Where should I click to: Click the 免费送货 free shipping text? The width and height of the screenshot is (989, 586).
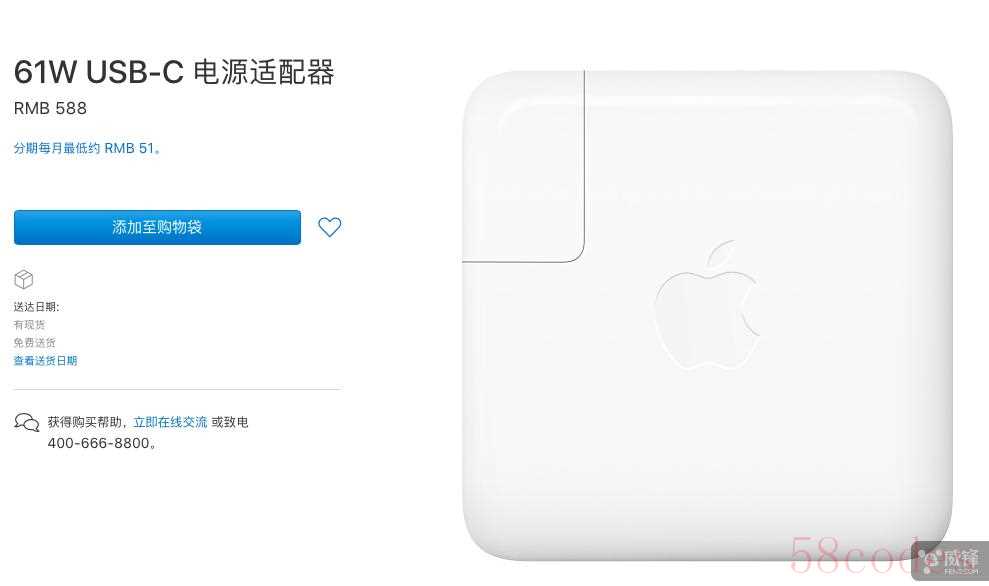(35, 343)
